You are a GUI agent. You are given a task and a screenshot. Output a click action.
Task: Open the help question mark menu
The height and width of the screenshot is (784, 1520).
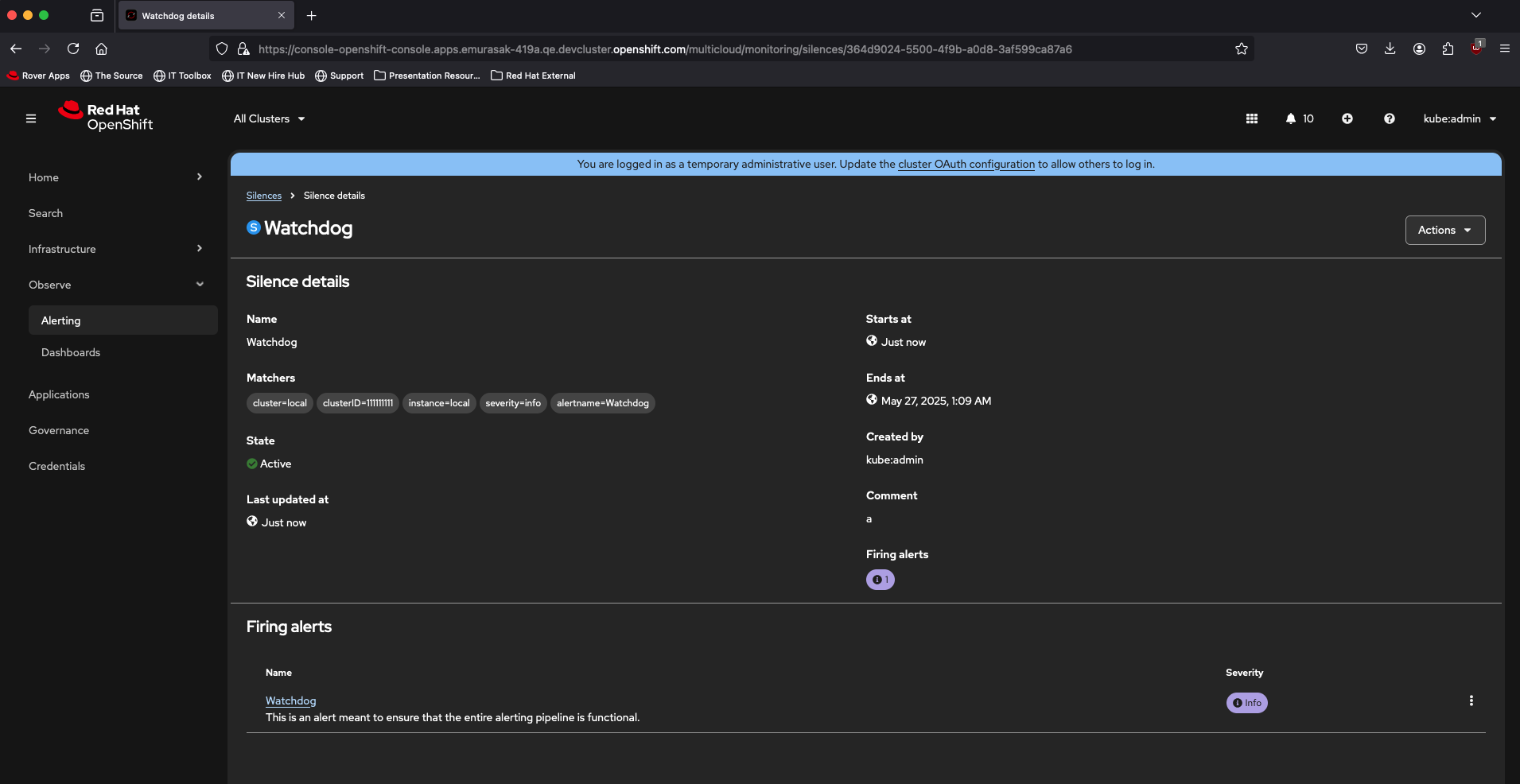(1390, 118)
